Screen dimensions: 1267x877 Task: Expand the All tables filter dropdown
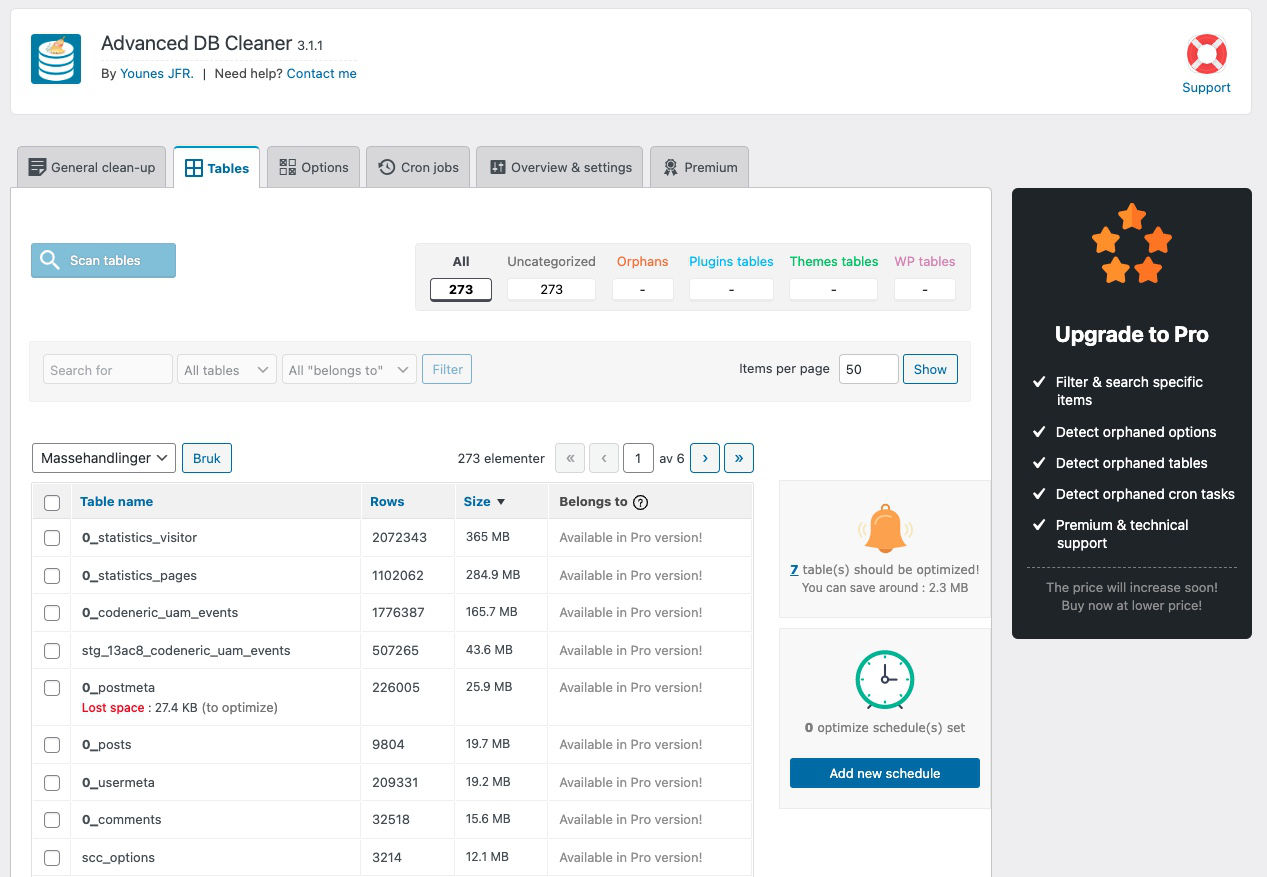(226, 370)
